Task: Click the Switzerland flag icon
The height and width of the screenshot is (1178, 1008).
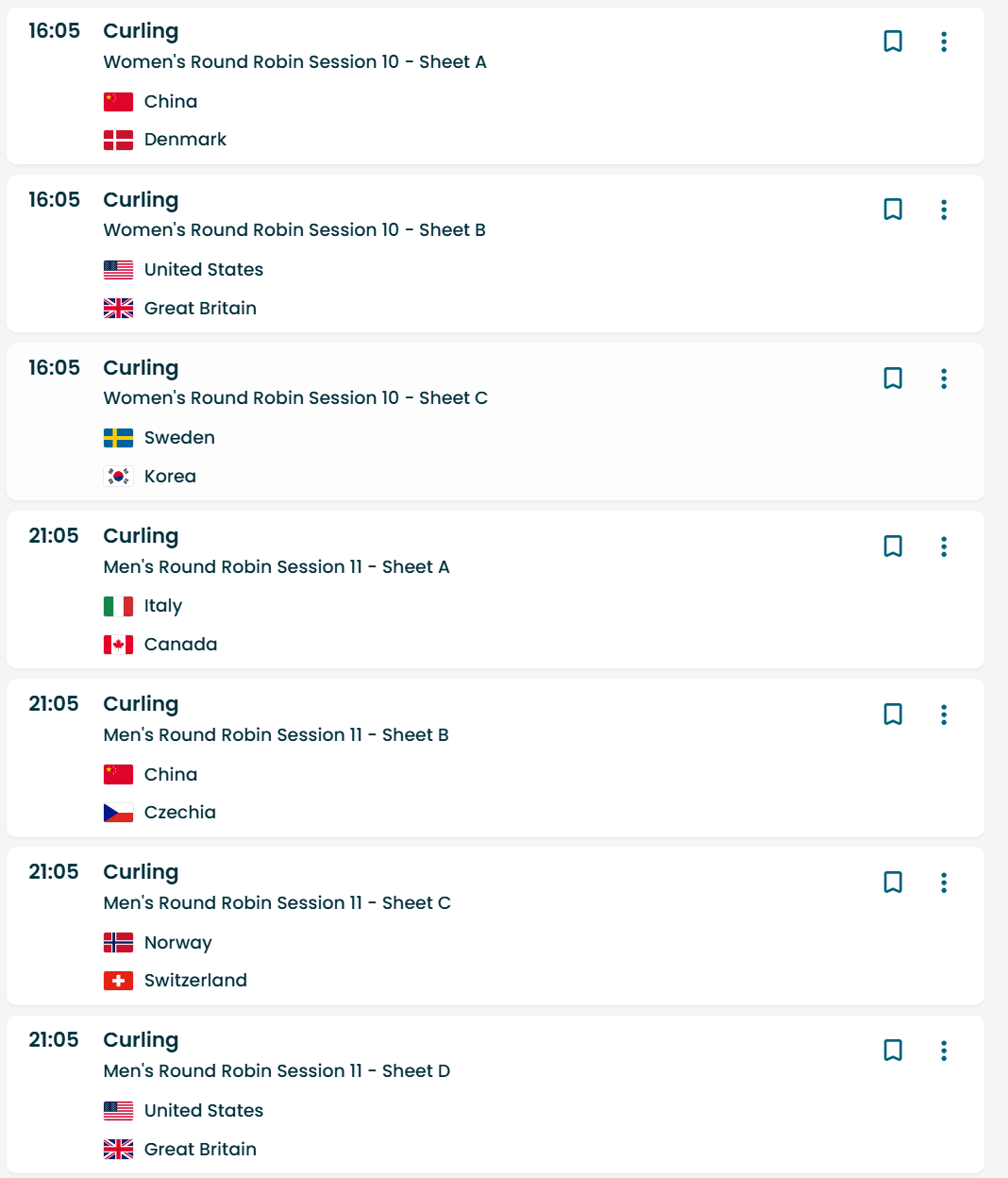Action: pos(118,981)
